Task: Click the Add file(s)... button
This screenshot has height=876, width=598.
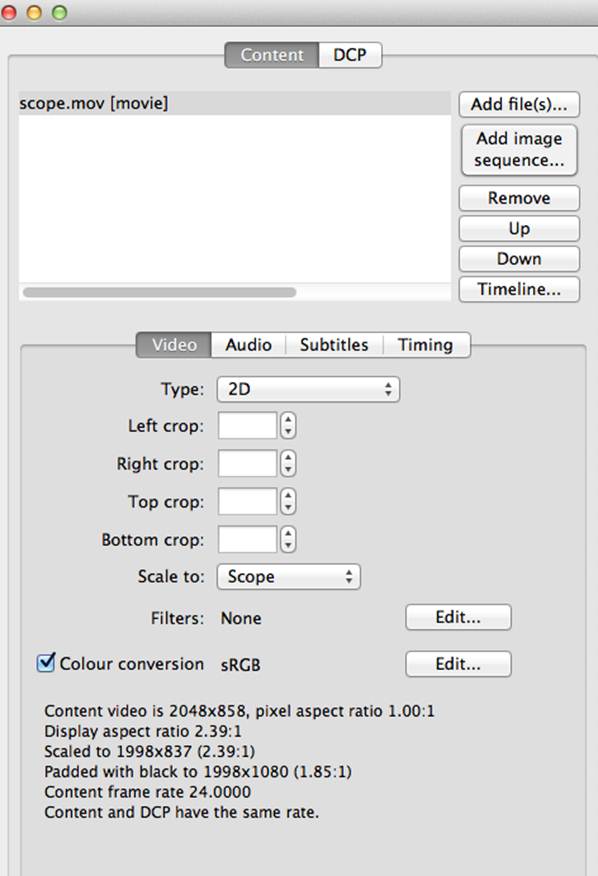Action: [519, 104]
